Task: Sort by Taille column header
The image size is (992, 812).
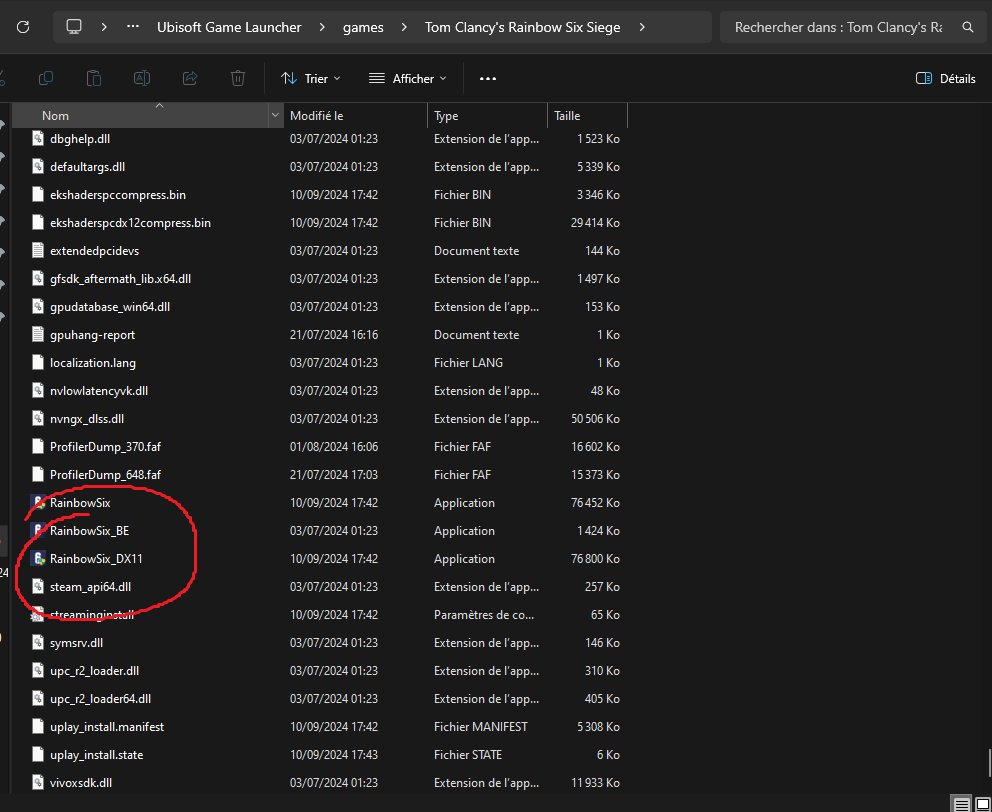Action: click(x=587, y=116)
